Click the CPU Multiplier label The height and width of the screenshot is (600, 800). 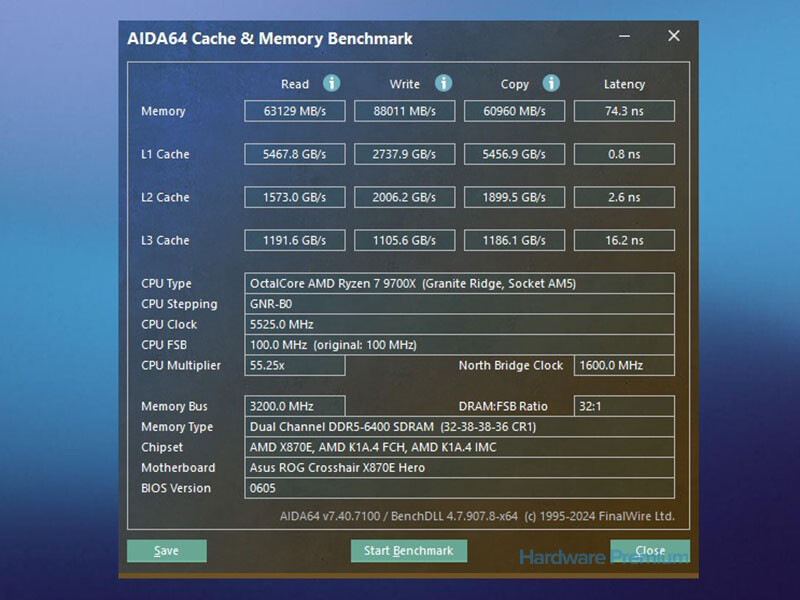pyautogui.click(x=181, y=365)
